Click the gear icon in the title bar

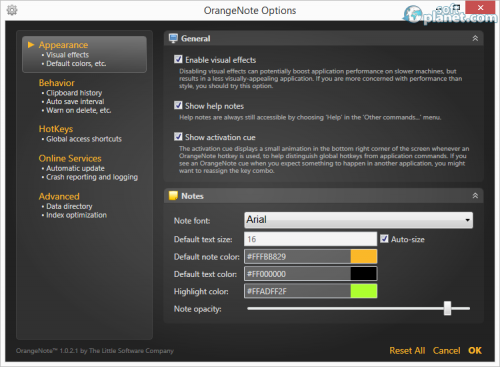12,10
